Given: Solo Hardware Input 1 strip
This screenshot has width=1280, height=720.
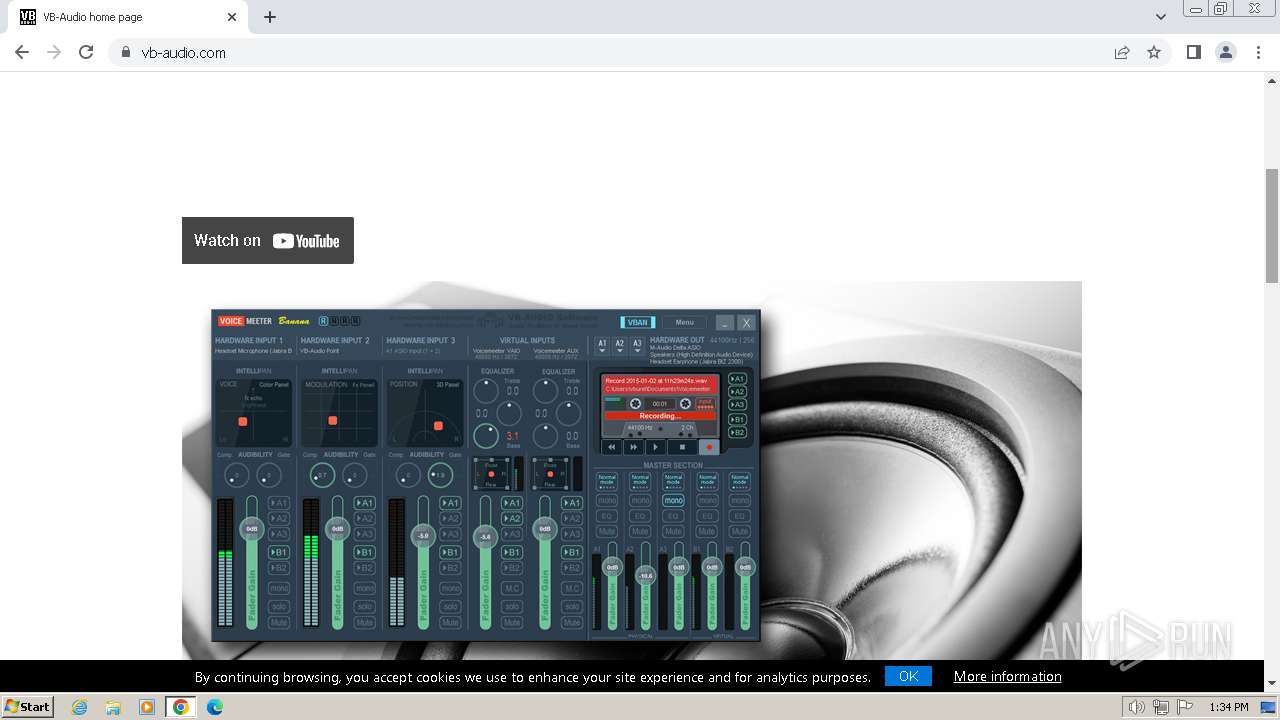Looking at the screenshot, I should [279, 606].
